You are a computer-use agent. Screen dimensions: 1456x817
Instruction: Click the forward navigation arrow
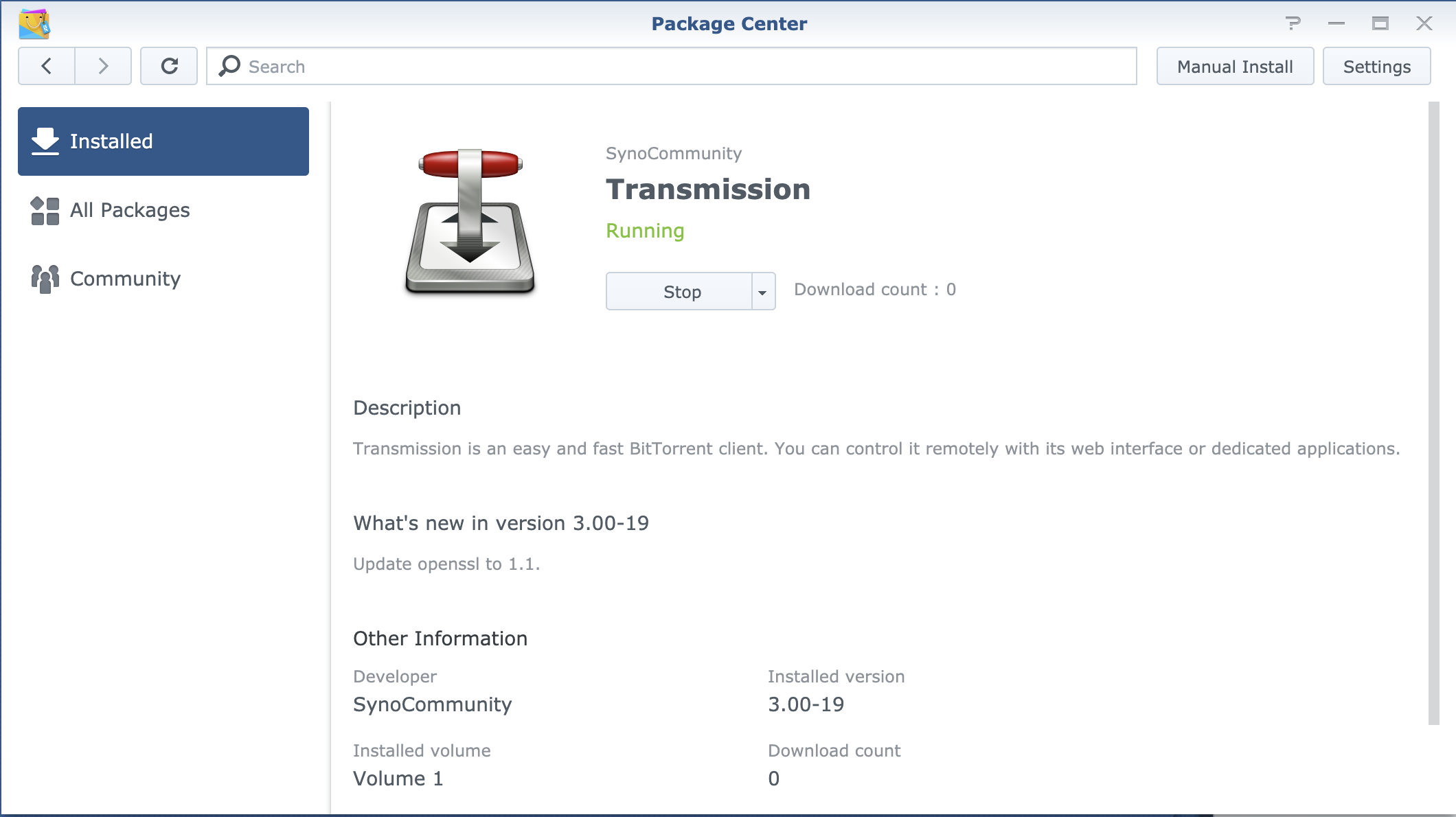pyautogui.click(x=103, y=66)
